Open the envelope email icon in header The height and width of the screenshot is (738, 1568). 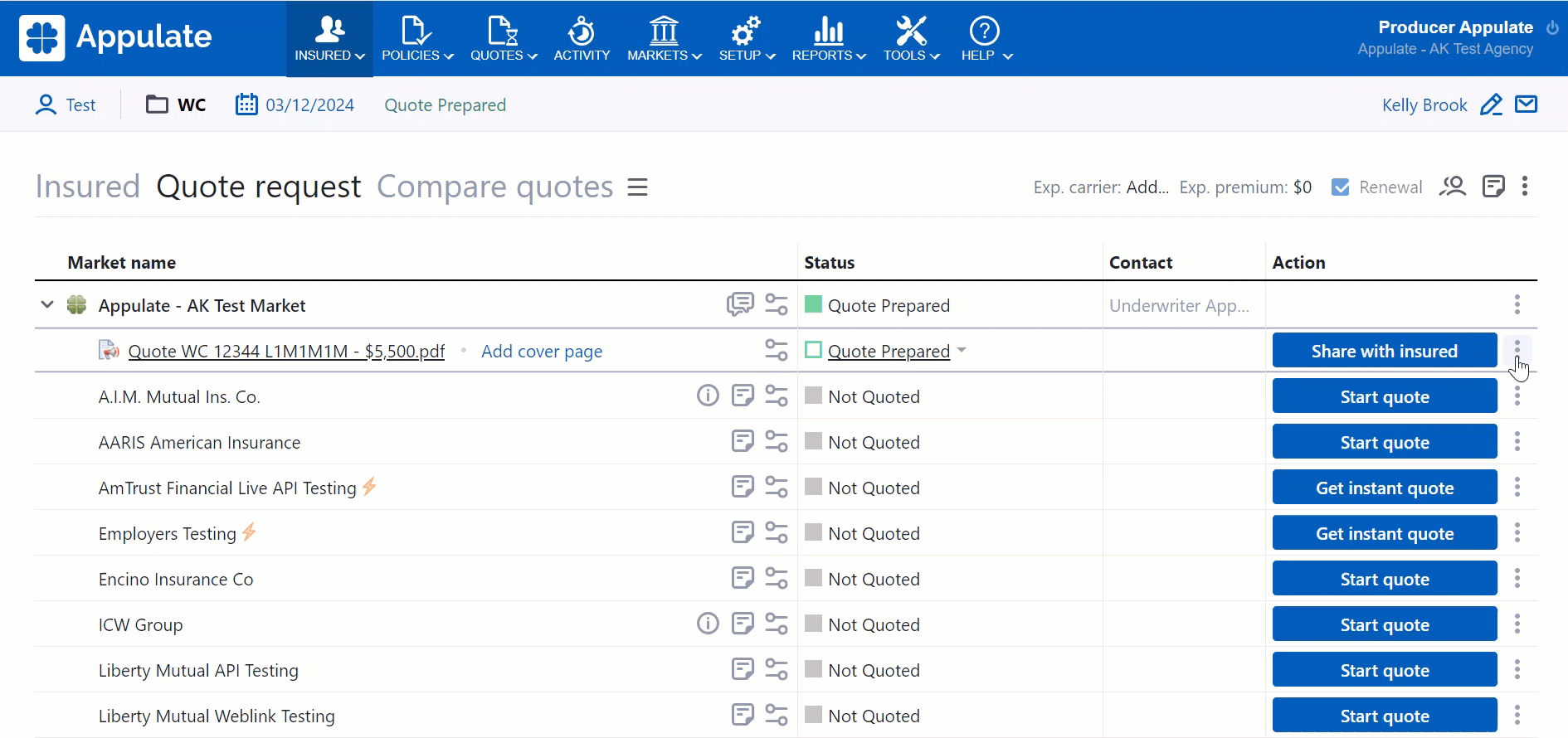click(x=1526, y=104)
